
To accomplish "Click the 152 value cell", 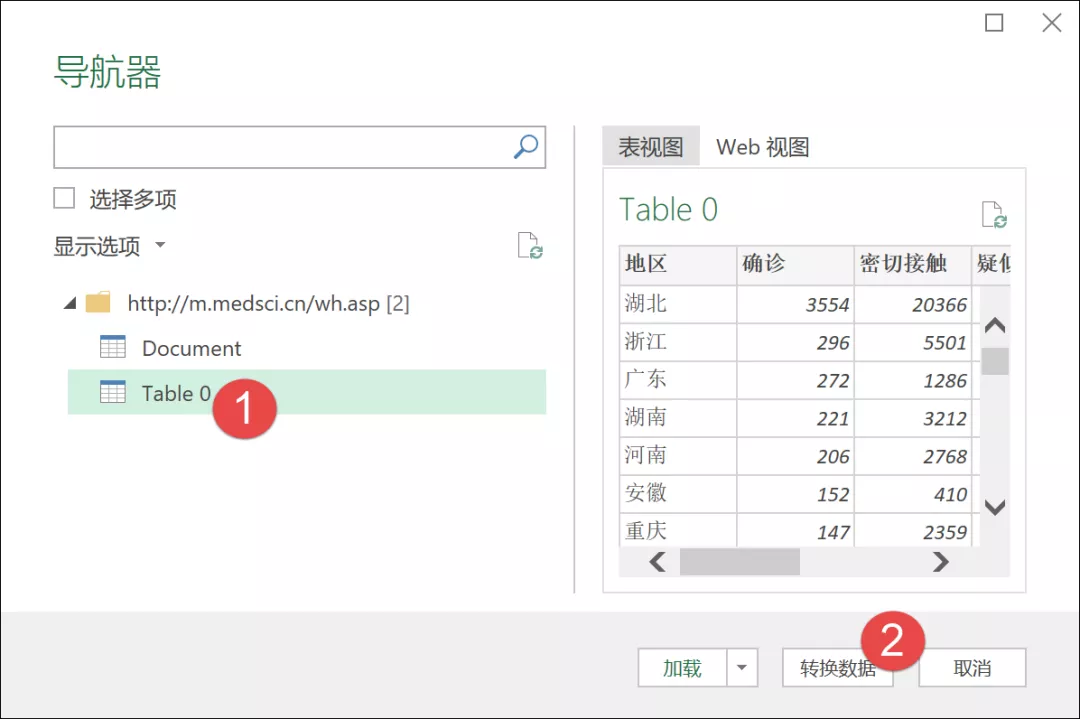I will (x=795, y=493).
